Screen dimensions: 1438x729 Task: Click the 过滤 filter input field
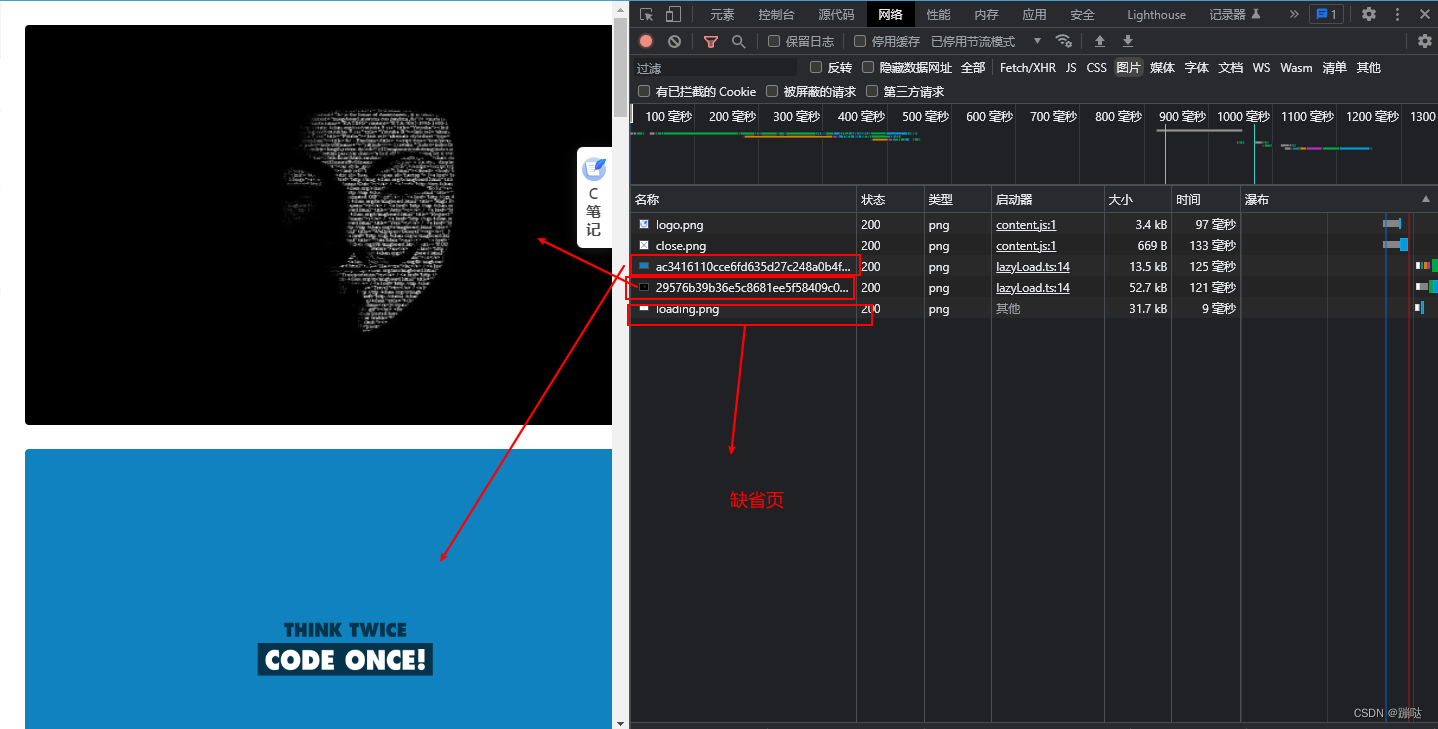[715, 67]
